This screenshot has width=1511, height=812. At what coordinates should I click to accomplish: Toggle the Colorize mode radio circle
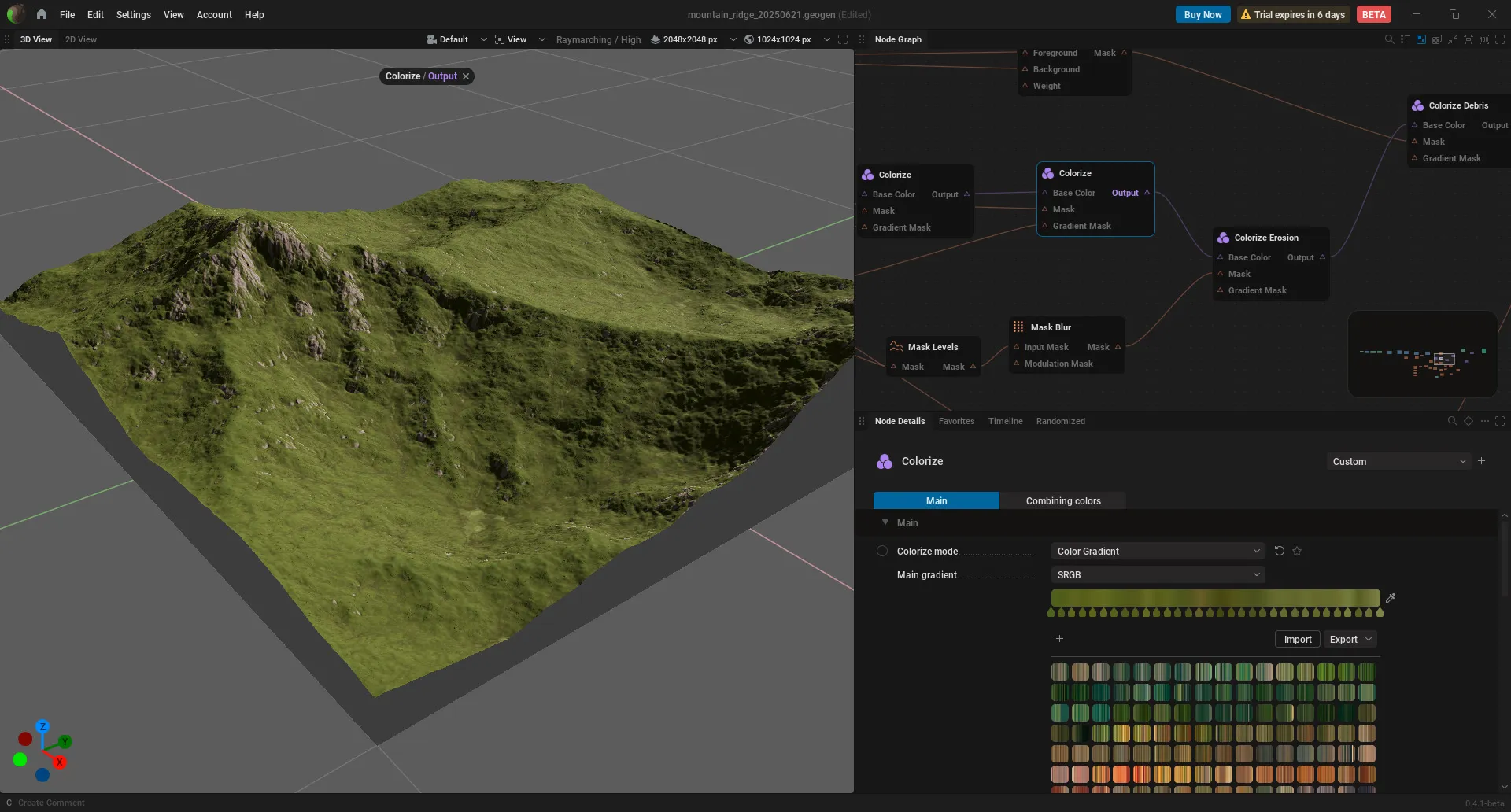[882, 551]
